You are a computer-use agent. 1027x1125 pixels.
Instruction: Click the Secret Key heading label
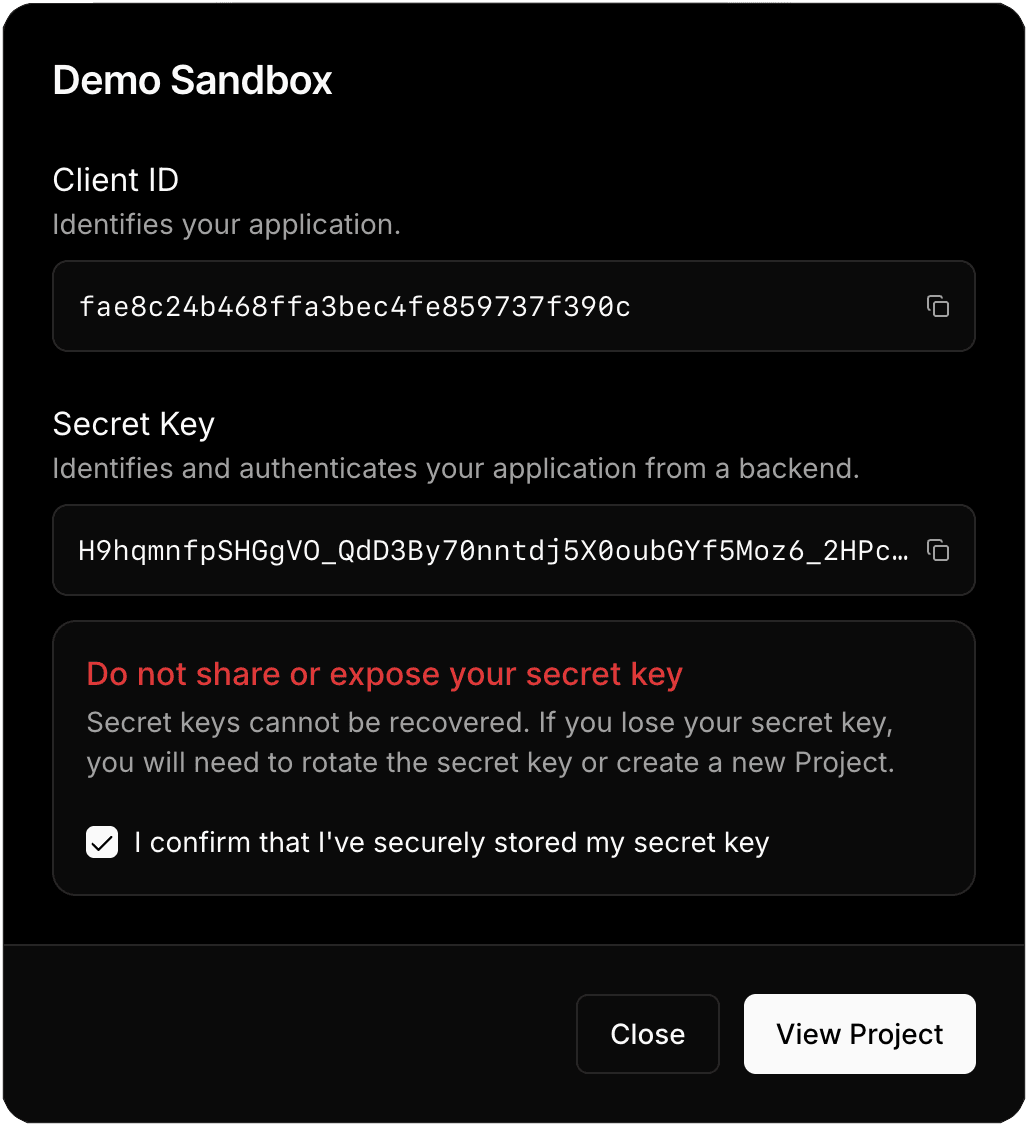(x=134, y=424)
